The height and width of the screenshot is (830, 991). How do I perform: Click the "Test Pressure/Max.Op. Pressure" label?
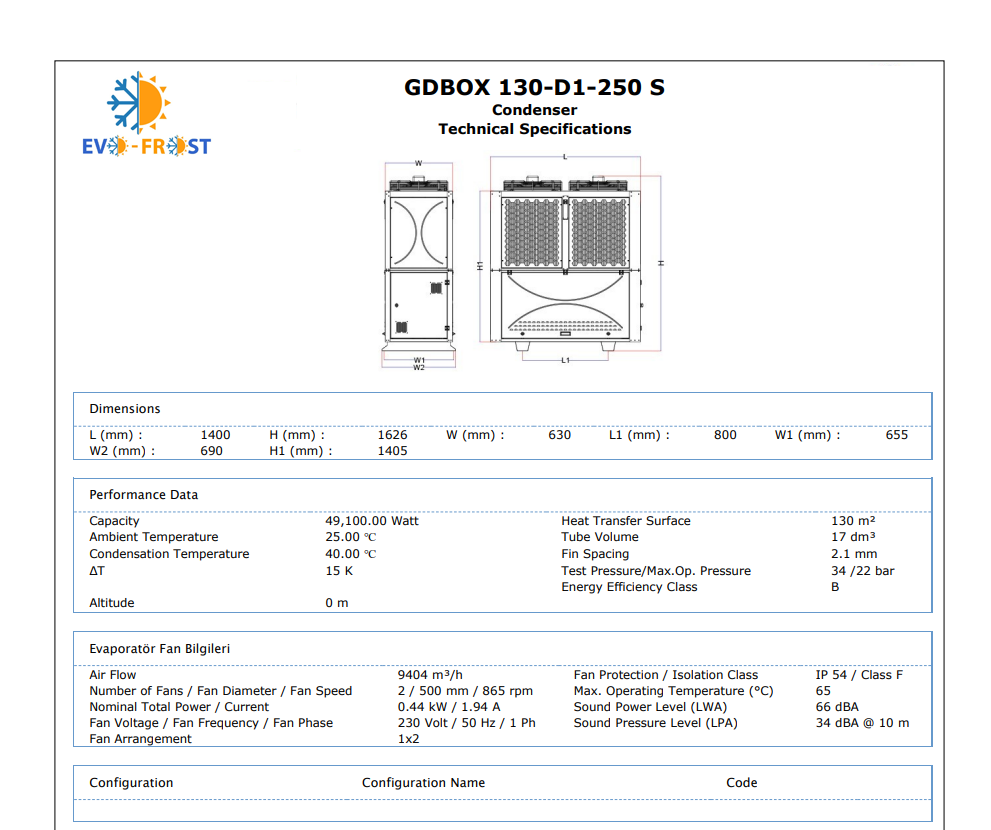point(656,571)
